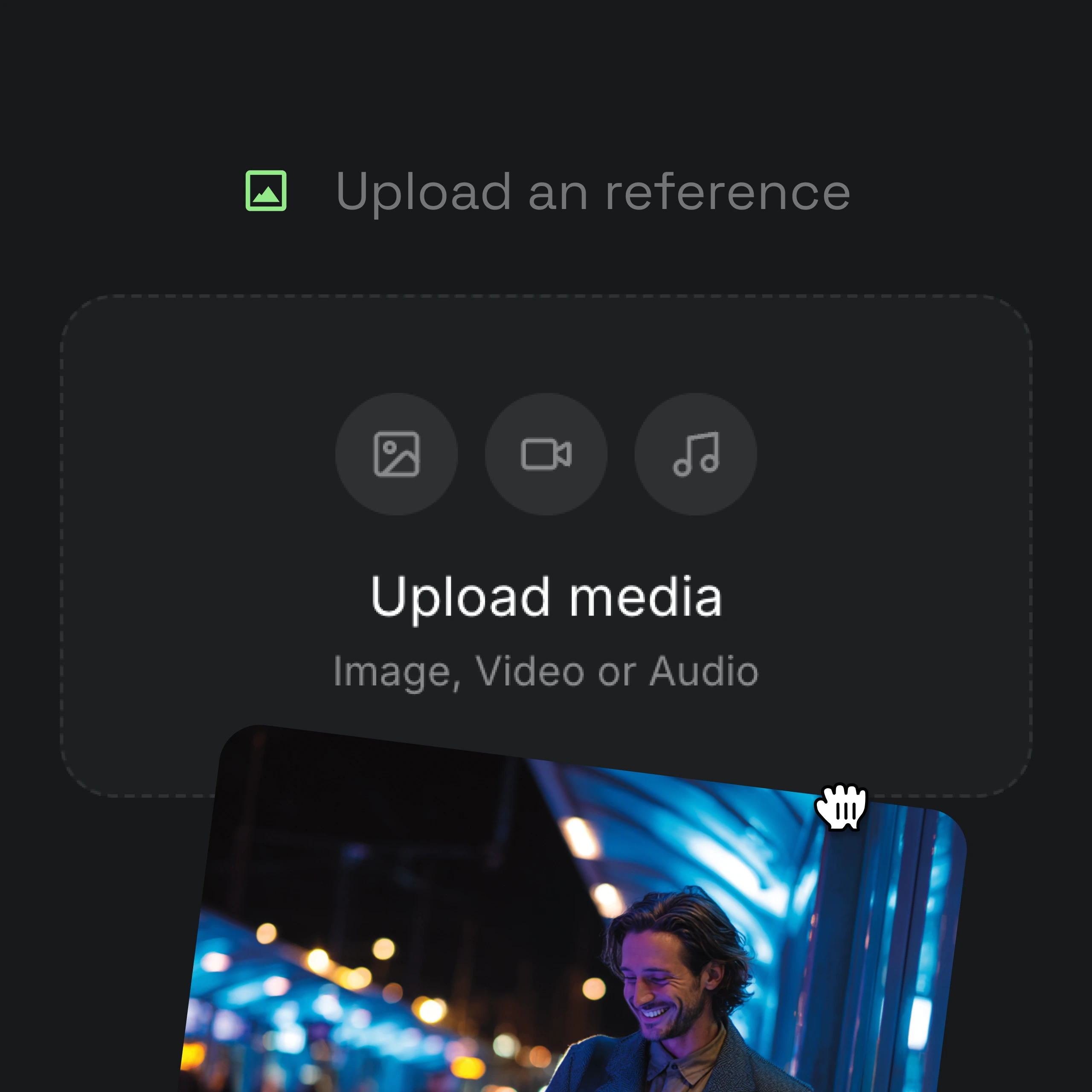Viewport: 1092px width, 1092px height.
Task: Pick the music note audio icon
Action: tap(695, 454)
